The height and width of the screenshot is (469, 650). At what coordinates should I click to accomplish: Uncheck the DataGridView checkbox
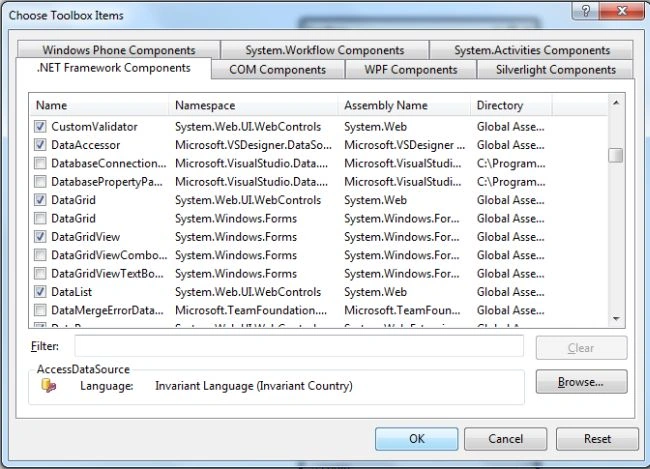coord(40,237)
